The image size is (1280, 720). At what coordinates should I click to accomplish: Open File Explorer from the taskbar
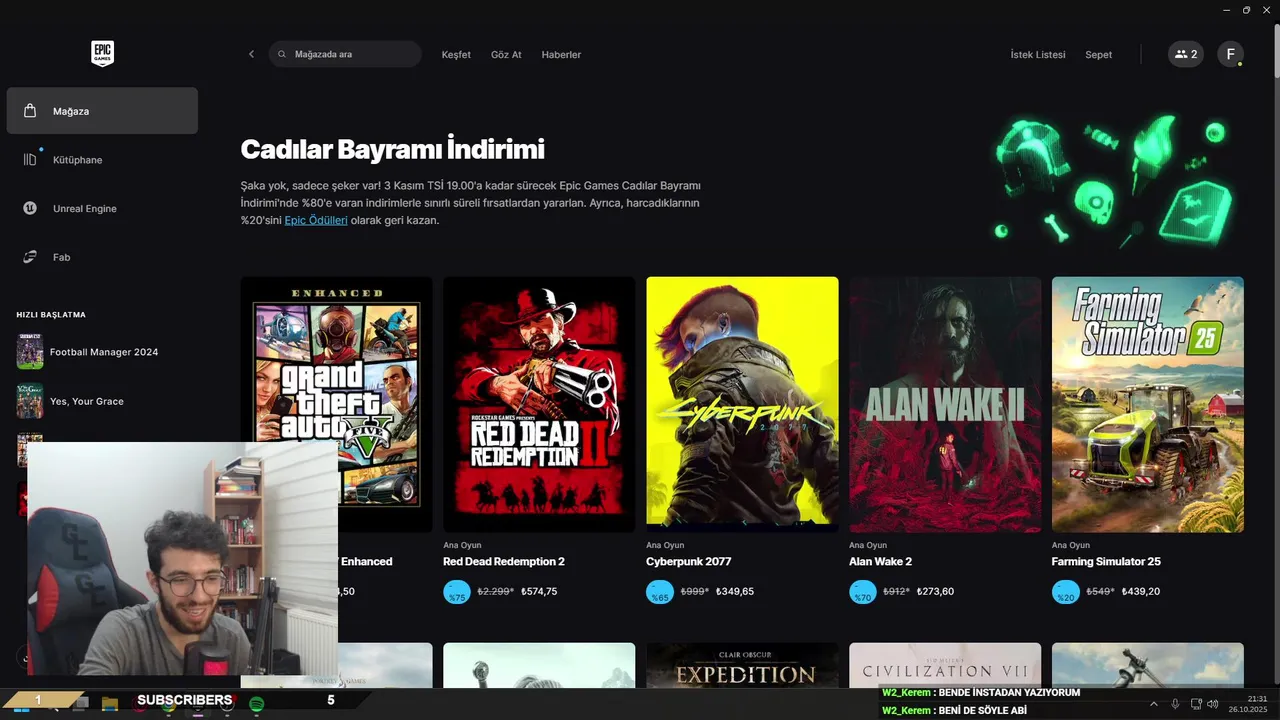coord(110,704)
